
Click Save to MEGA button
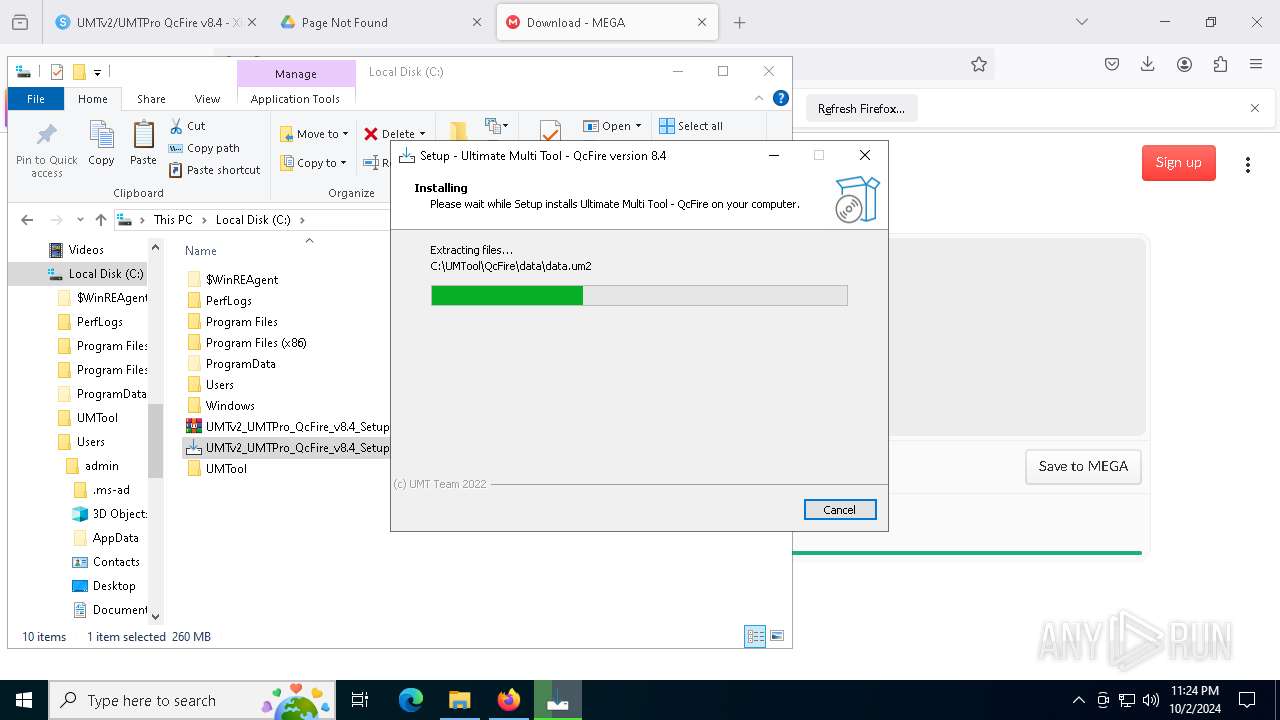tap(1083, 466)
